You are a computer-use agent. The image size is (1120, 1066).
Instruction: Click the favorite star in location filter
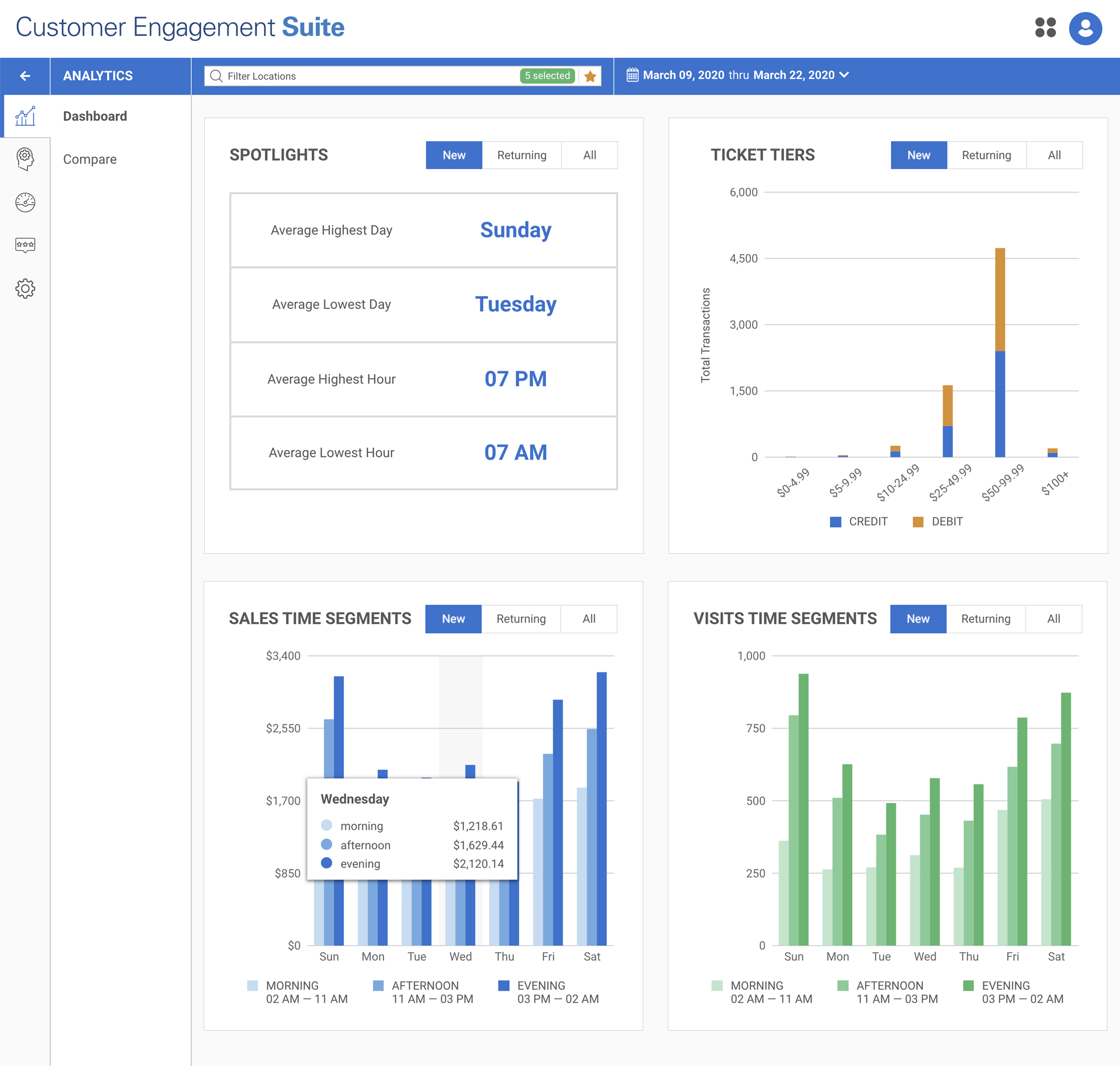coord(590,76)
